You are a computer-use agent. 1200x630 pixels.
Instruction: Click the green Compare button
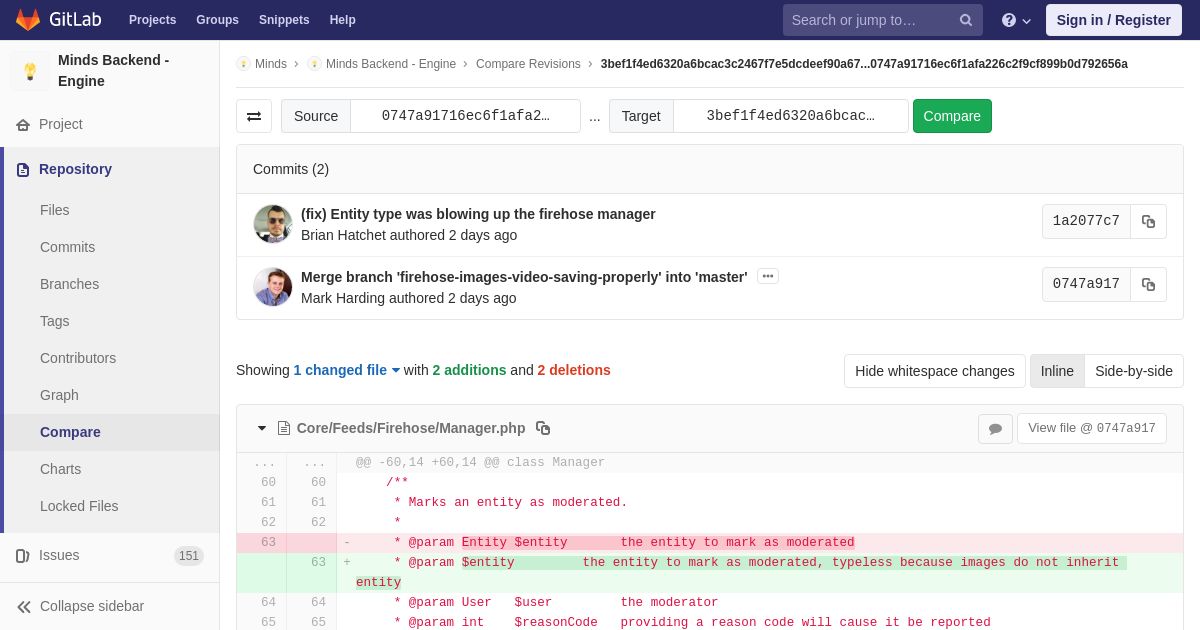(x=952, y=116)
